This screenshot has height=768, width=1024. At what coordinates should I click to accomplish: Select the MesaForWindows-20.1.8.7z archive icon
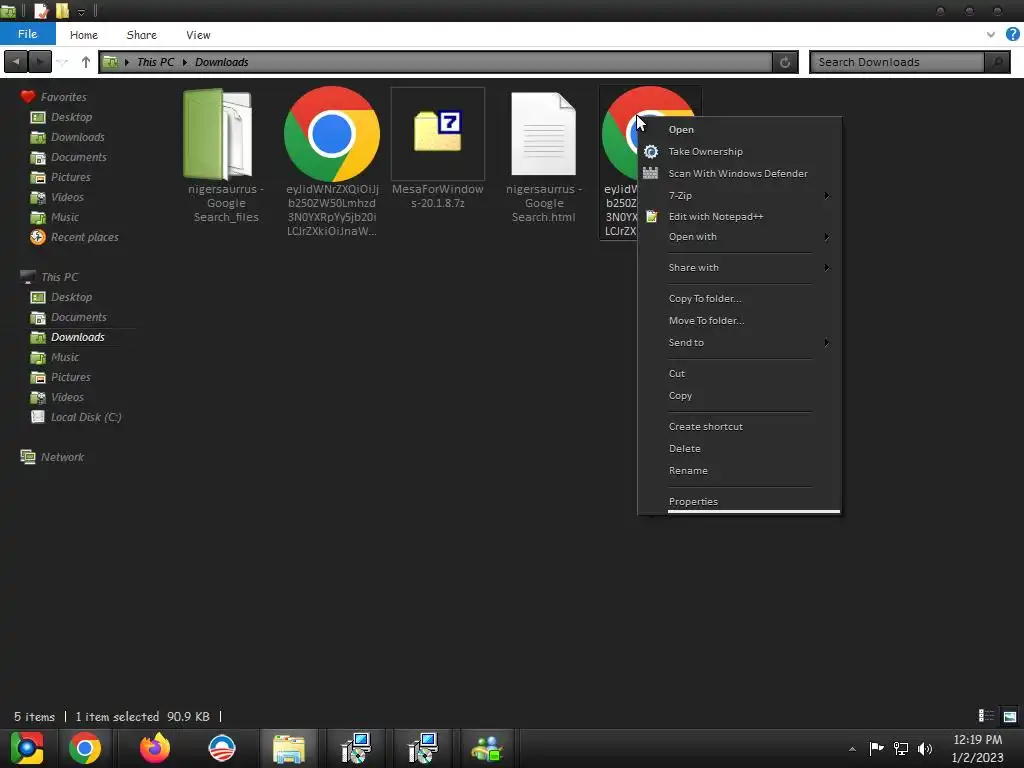coord(438,133)
